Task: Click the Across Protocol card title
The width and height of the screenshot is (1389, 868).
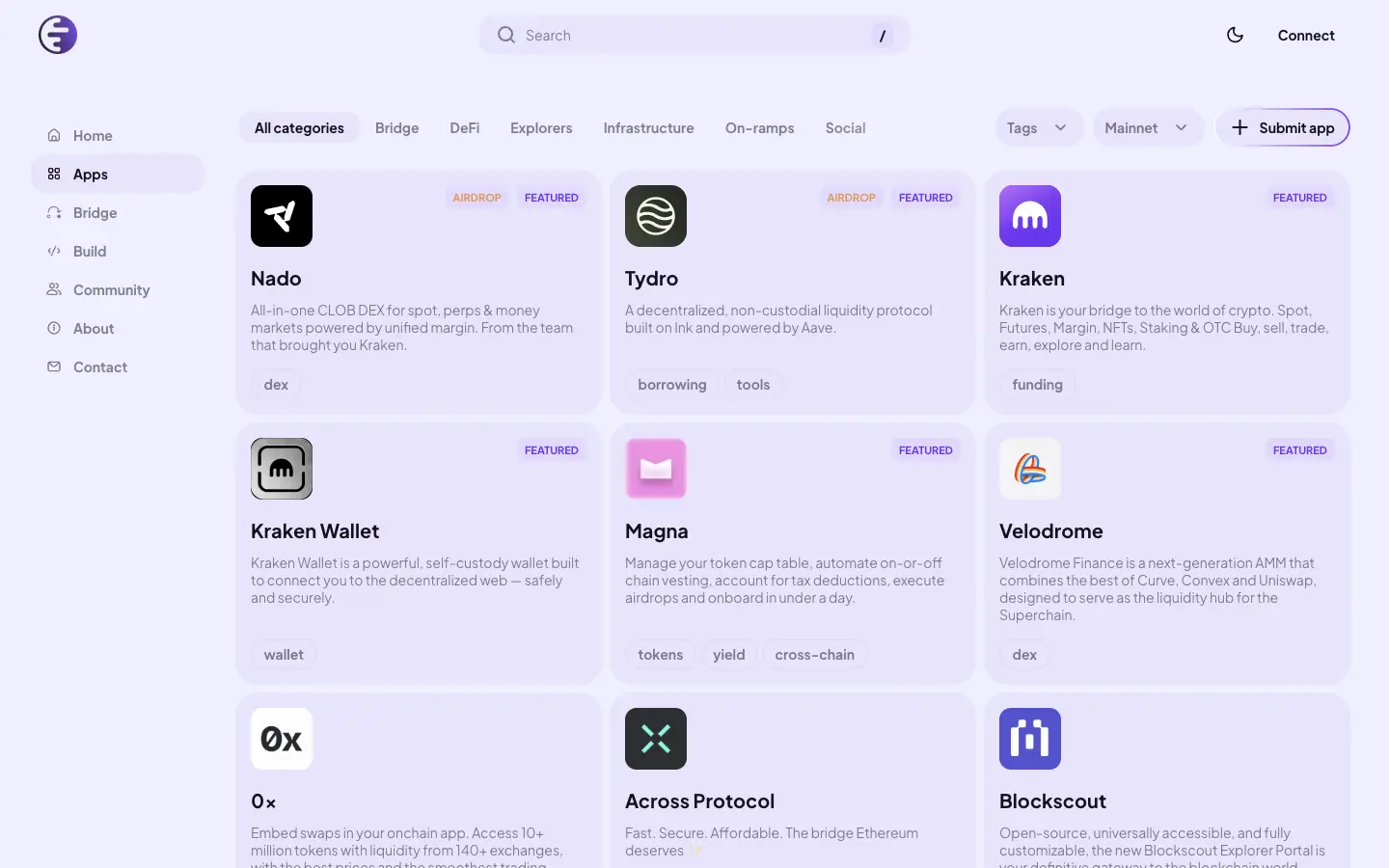Action: 699,801
